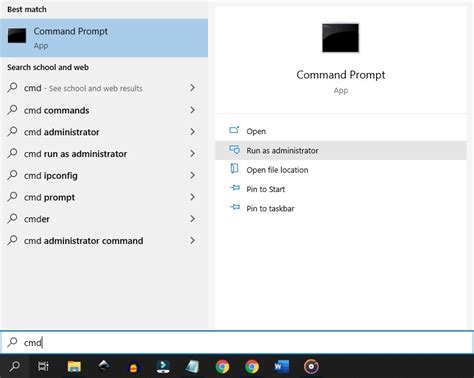The image size is (474, 378).
Task: Click the yellow and blue taskbar app icon
Action: (133, 367)
